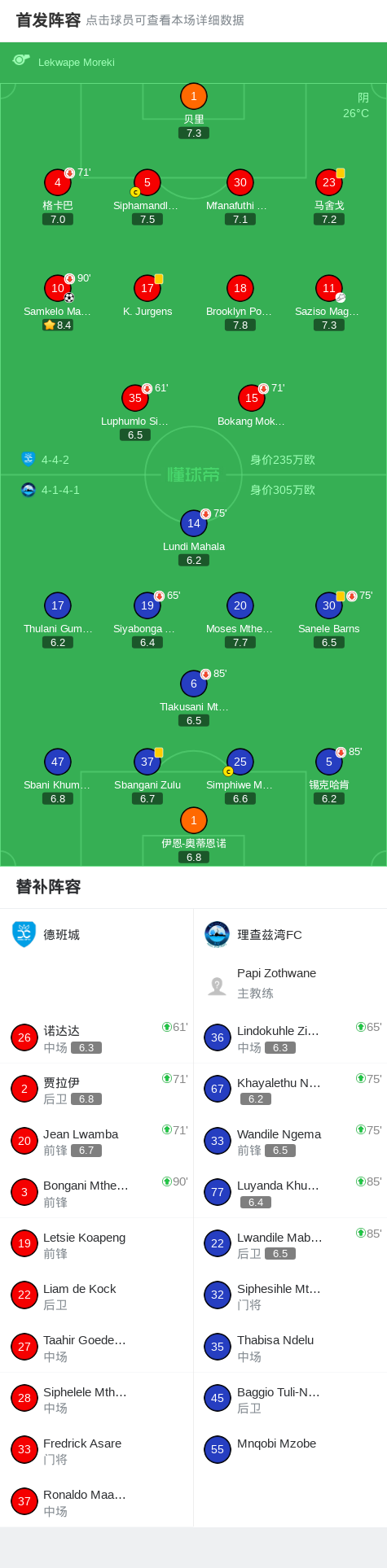Open goalkeeper 伊恩·奥蒂恩诺 orange icon
Image resolution: width=387 pixels, height=1568 pixels.
[193, 820]
